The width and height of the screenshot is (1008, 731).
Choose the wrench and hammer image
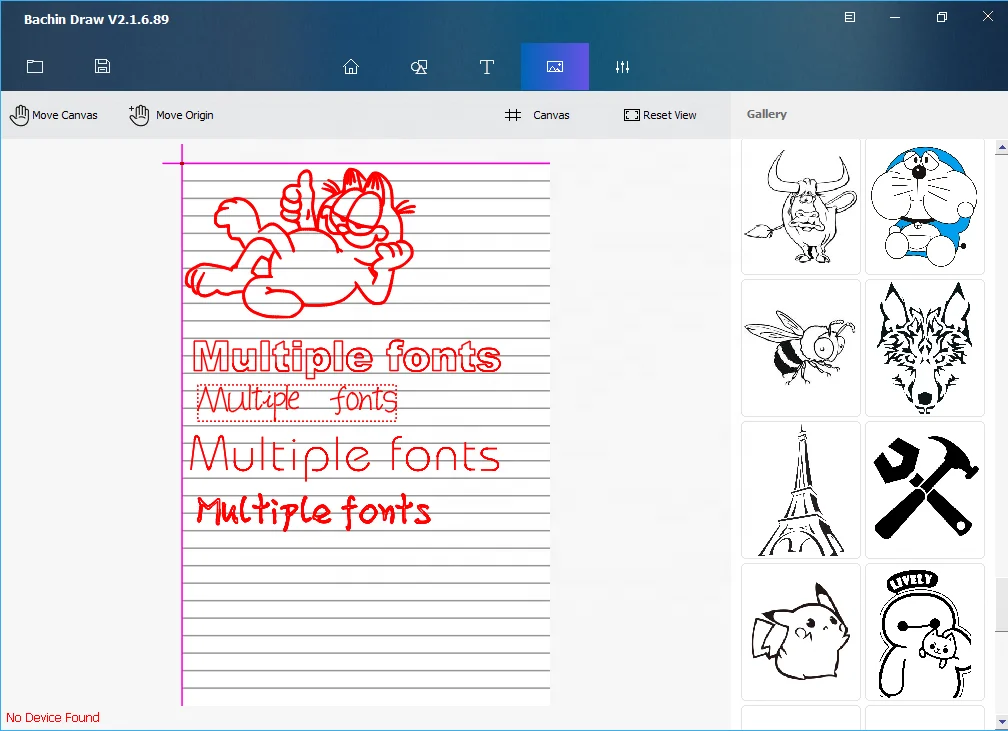coord(924,489)
